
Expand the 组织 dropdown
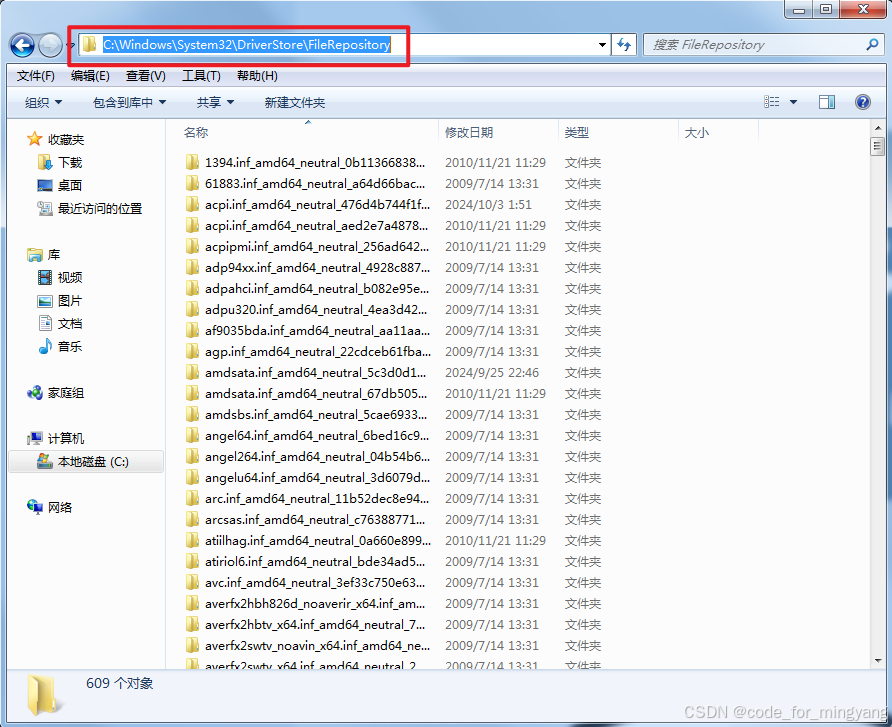click(43, 102)
